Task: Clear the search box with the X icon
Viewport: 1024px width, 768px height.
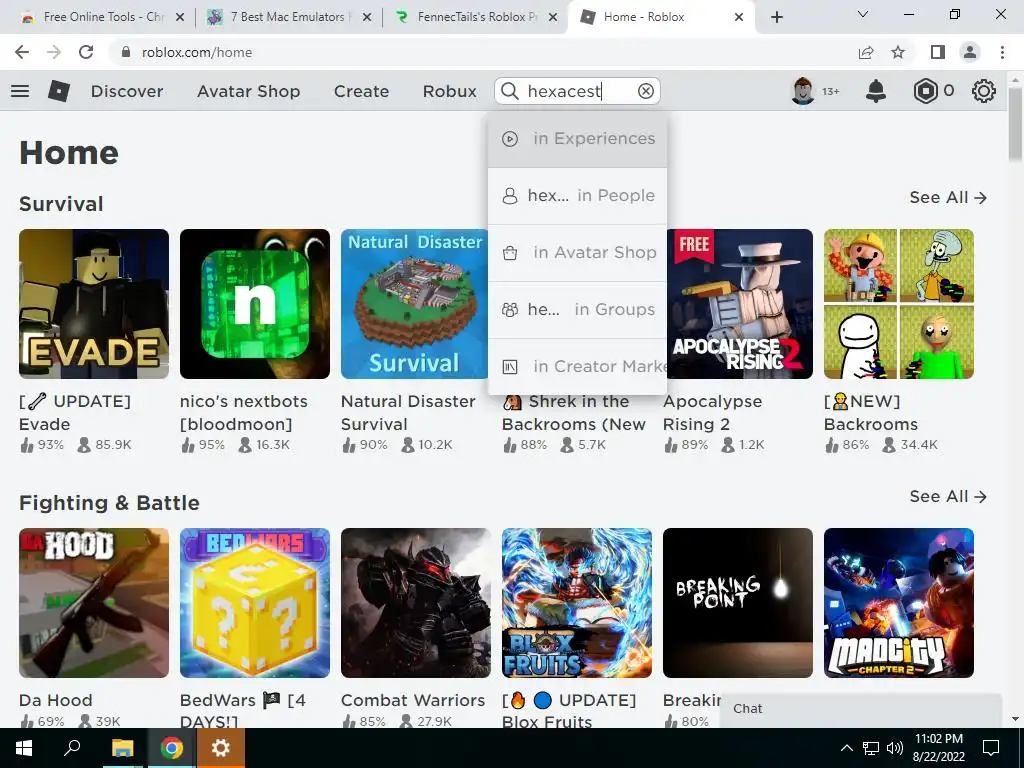Action: [645, 91]
